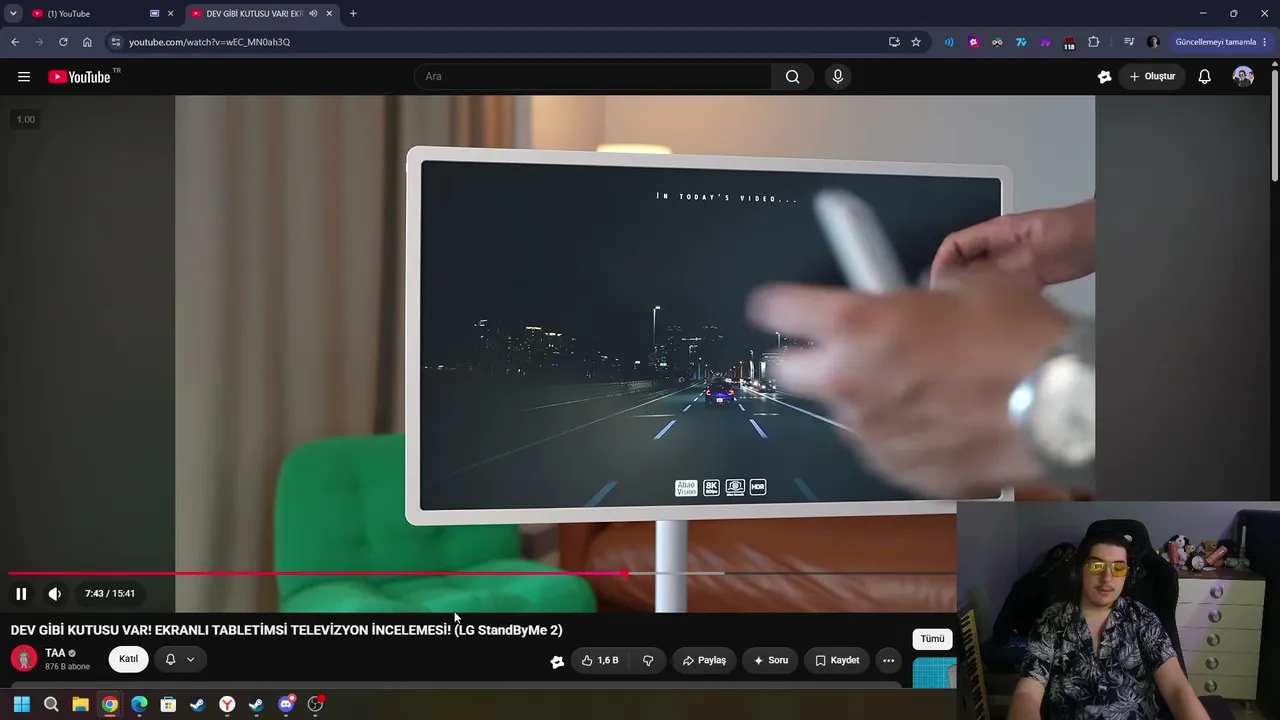Open the Windows Start menu
The image size is (1280, 720).
(x=21, y=704)
